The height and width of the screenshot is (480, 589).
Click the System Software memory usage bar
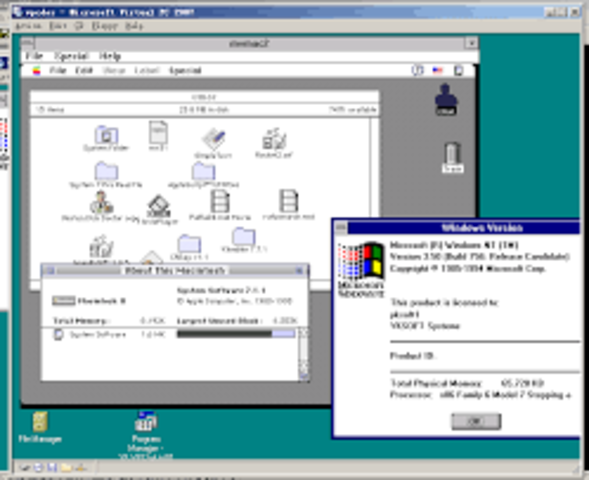pos(236,334)
